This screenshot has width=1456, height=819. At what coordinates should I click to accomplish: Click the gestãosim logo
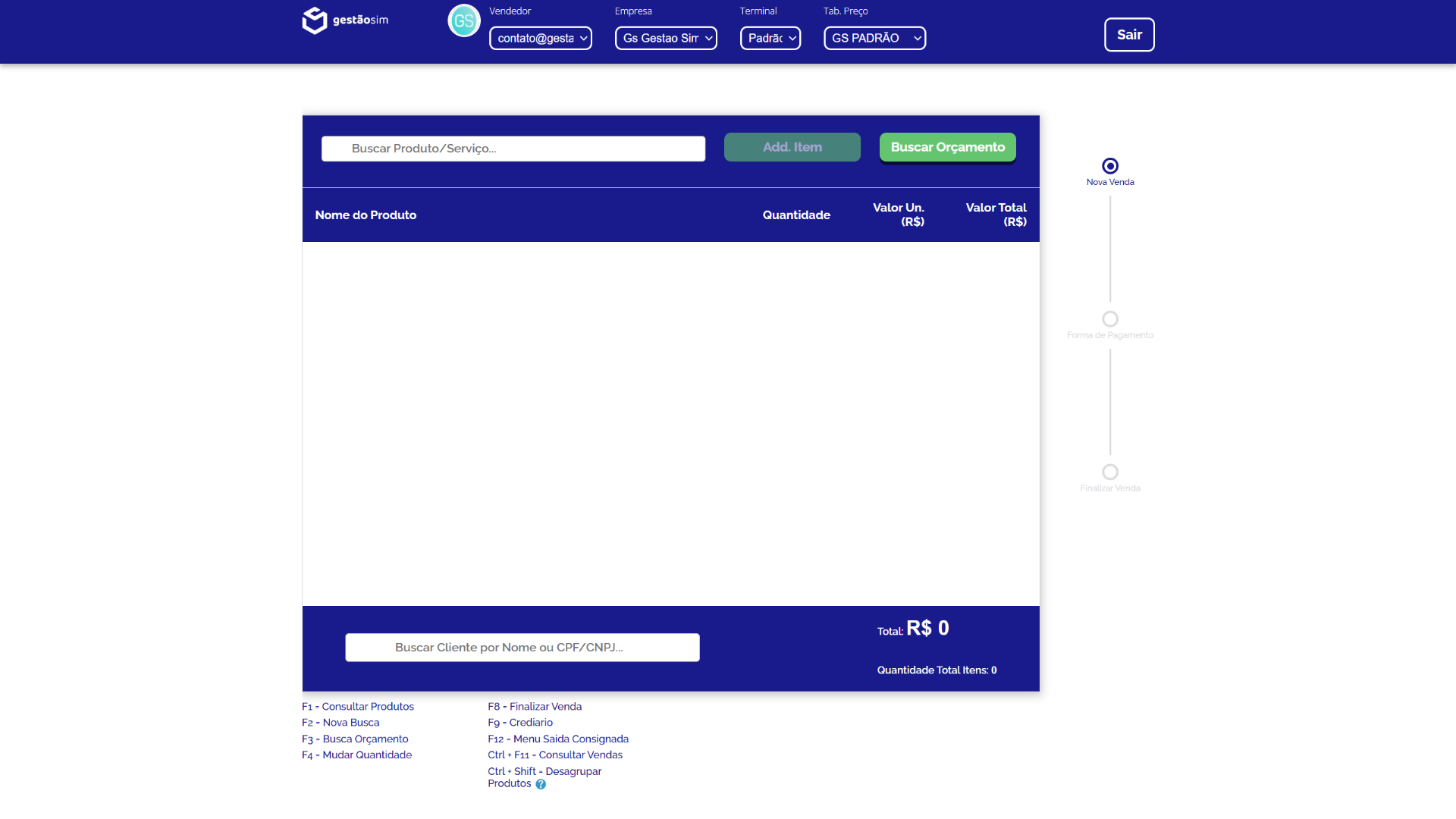[345, 20]
